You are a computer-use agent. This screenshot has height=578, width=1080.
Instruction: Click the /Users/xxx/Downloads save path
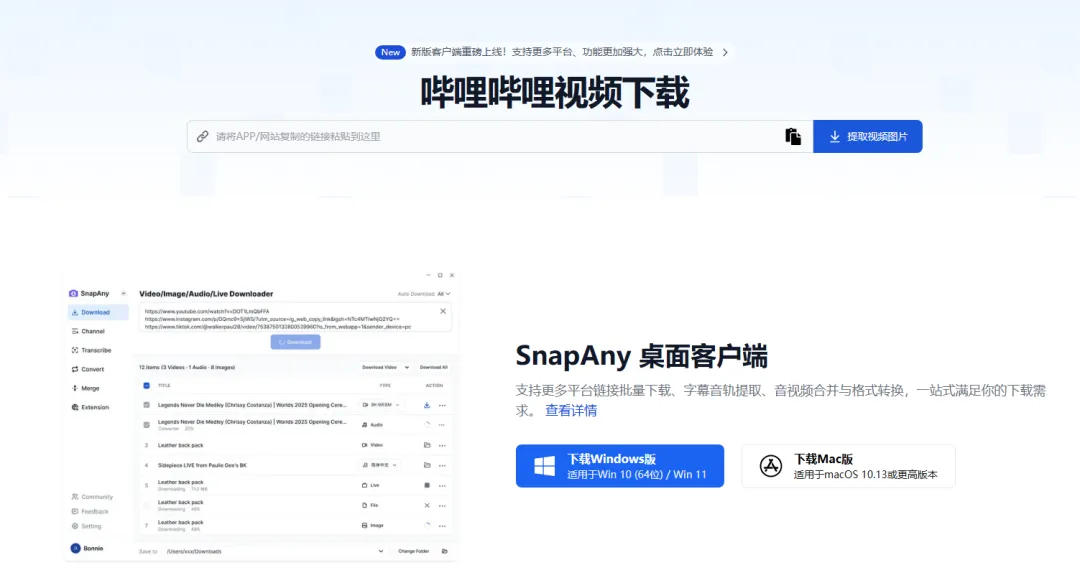pyautogui.click(x=194, y=551)
